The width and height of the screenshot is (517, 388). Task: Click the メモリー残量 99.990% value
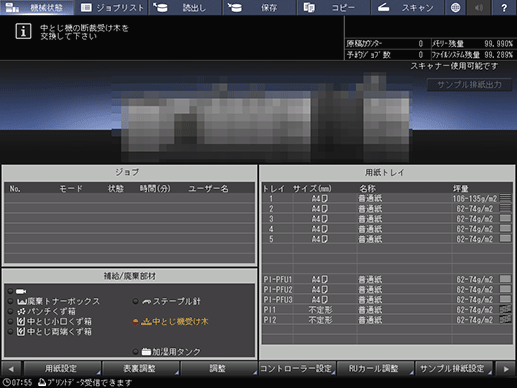pos(498,44)
